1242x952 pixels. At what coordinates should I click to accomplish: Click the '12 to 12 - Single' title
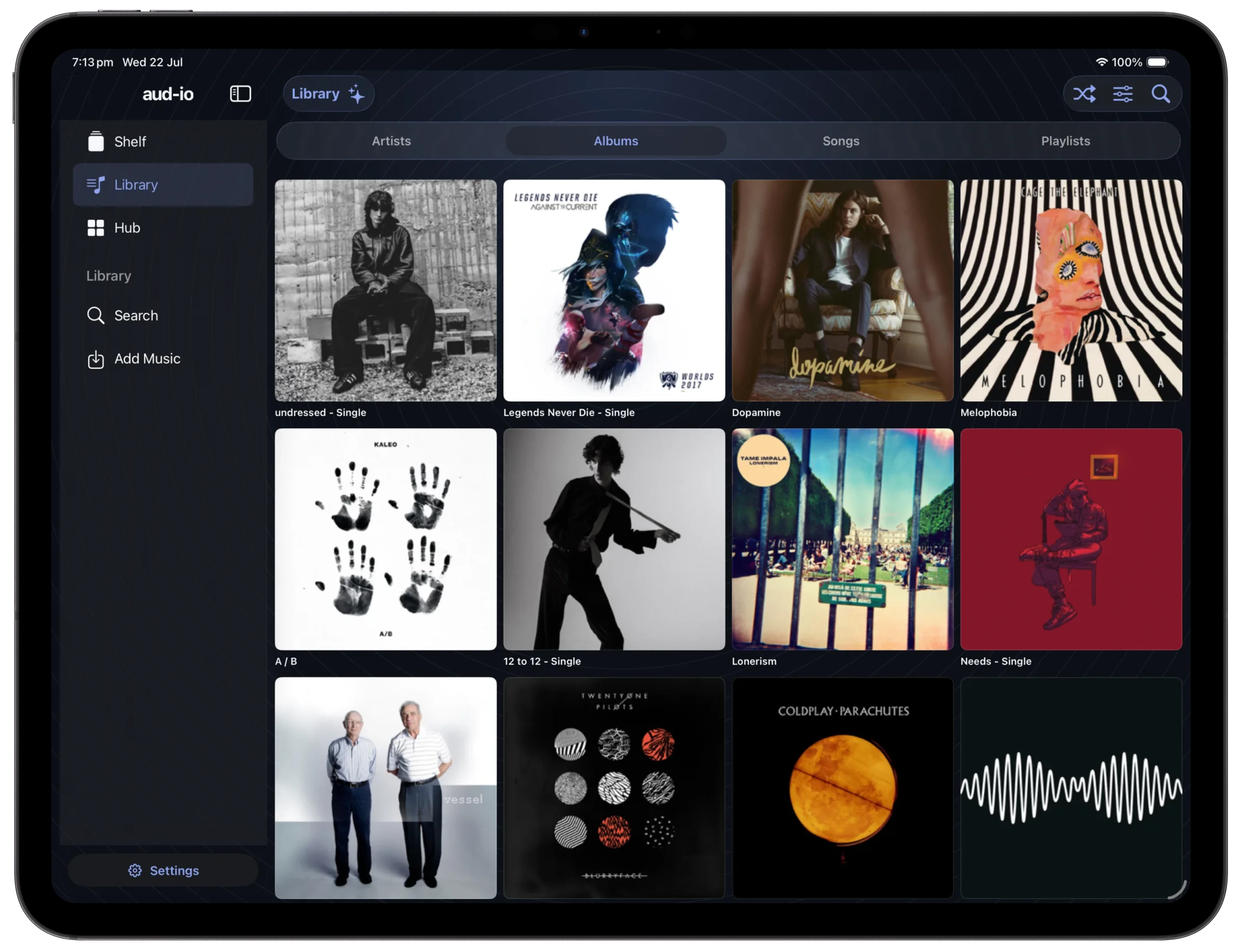point(542,661)
